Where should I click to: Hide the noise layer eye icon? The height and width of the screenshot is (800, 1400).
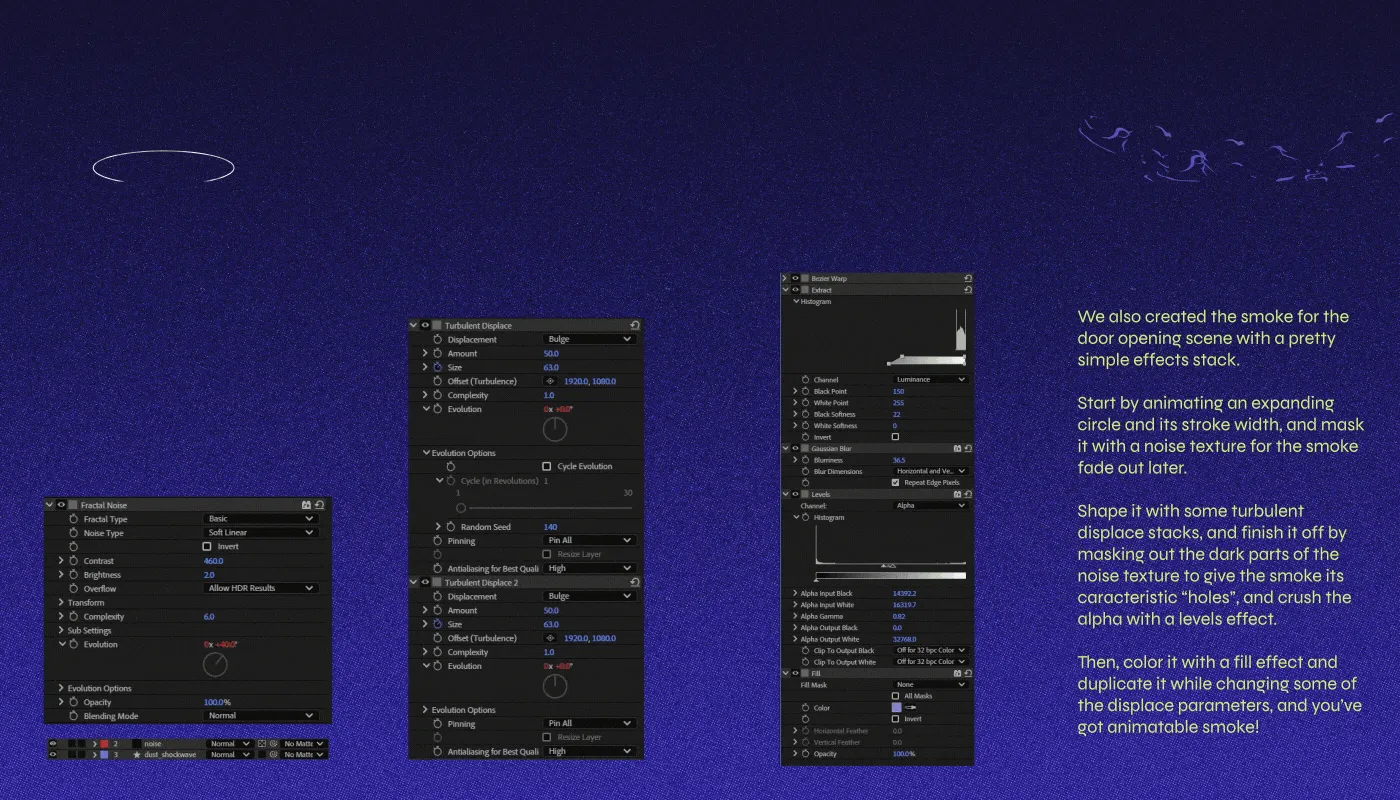pos(53,744)
